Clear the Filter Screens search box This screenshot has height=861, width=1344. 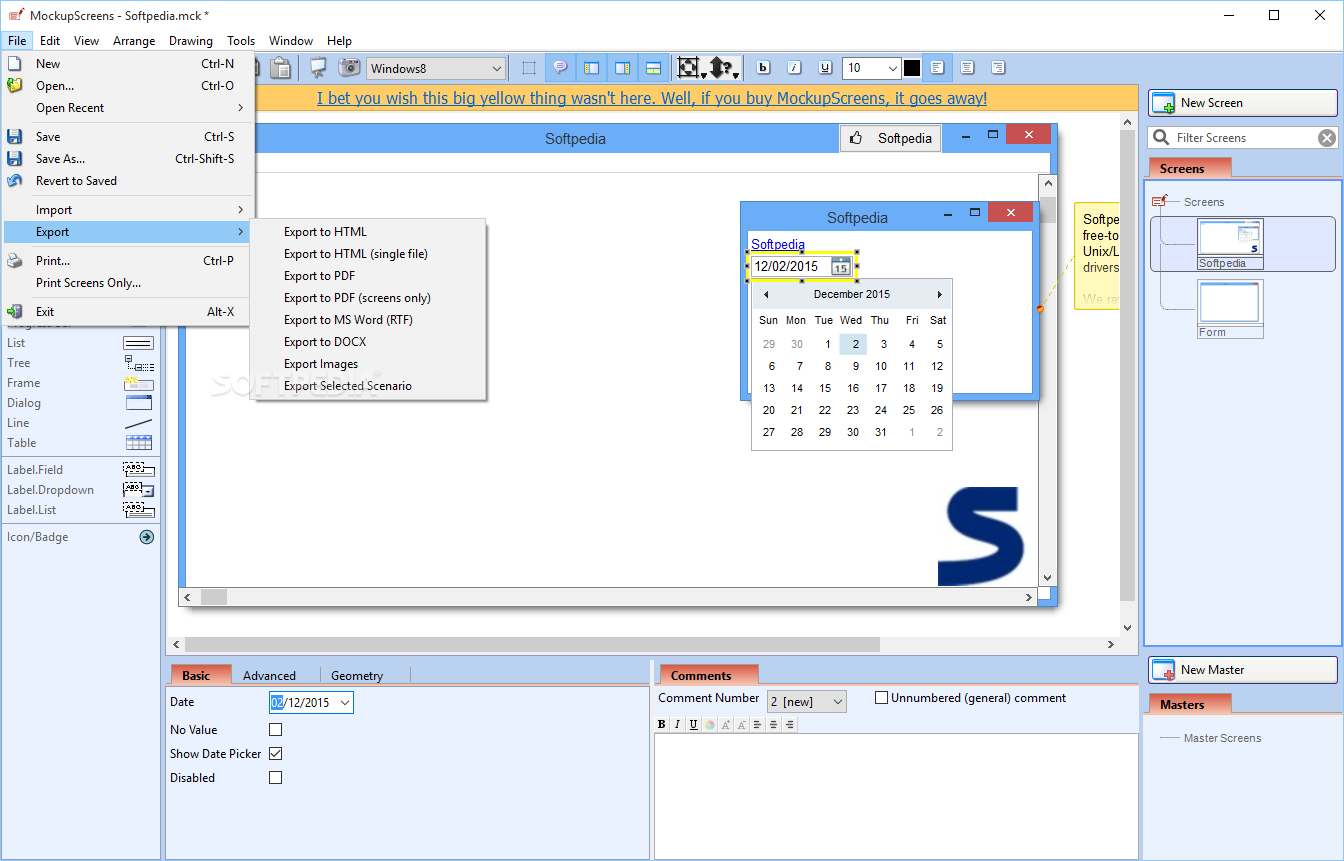pos(1326,138)
